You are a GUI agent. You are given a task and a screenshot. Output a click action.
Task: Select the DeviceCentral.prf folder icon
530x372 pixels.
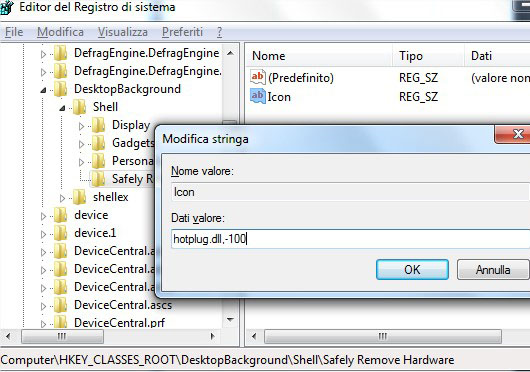(61, 322)
